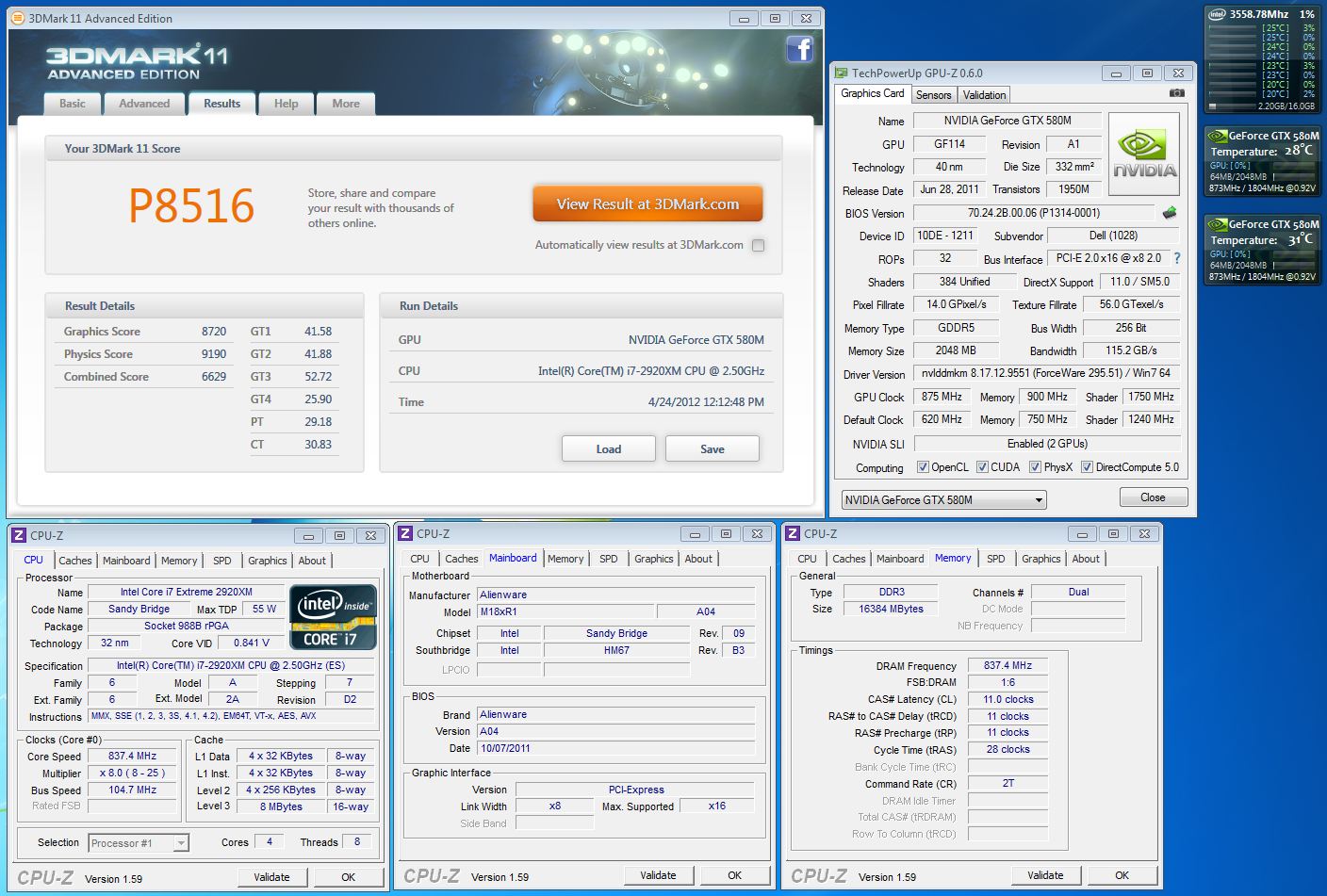Open the GeForce GTX 580M GPU selector dropdown
Viewport: 1327px width, 896px height.
(943, 500)
